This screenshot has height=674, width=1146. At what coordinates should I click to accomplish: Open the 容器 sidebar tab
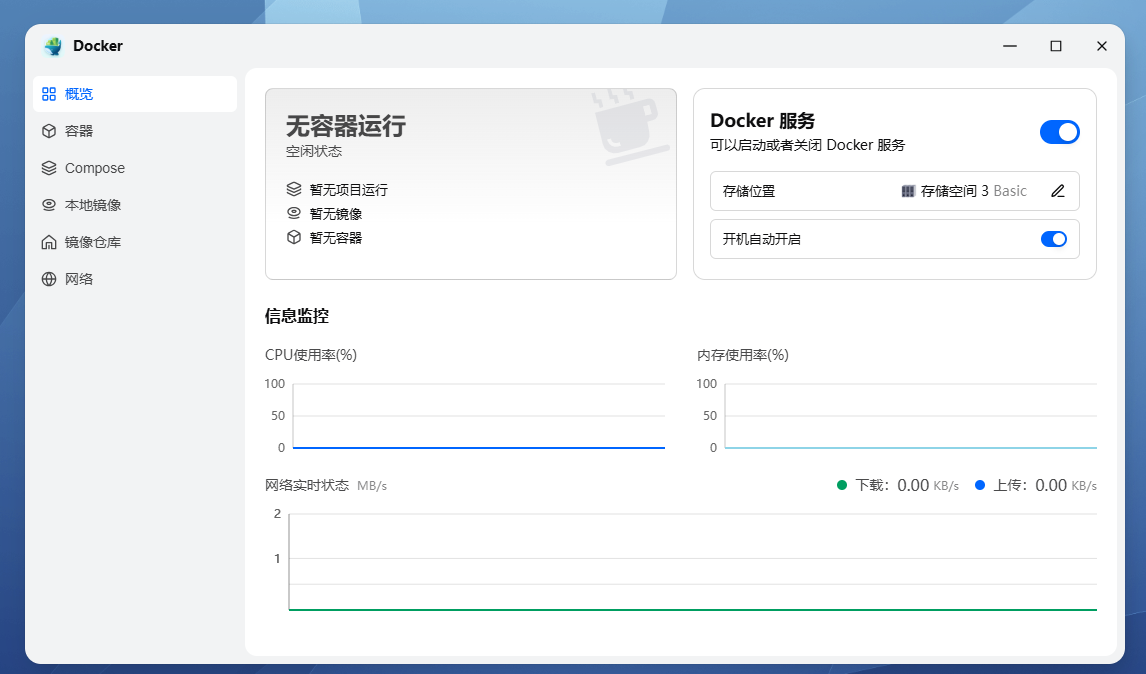(x=79, y=131)
